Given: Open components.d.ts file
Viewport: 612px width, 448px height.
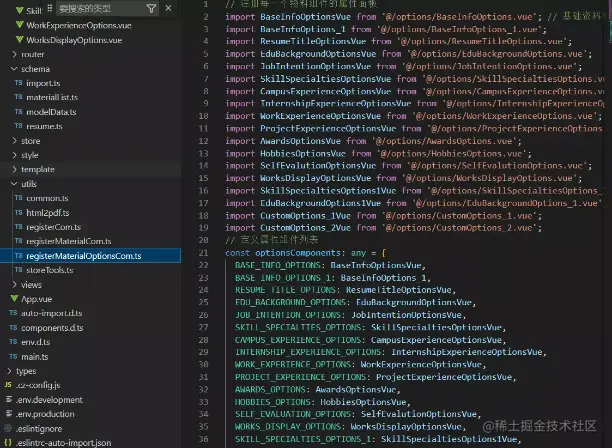Looking at the screenshot, I should 52,328.
